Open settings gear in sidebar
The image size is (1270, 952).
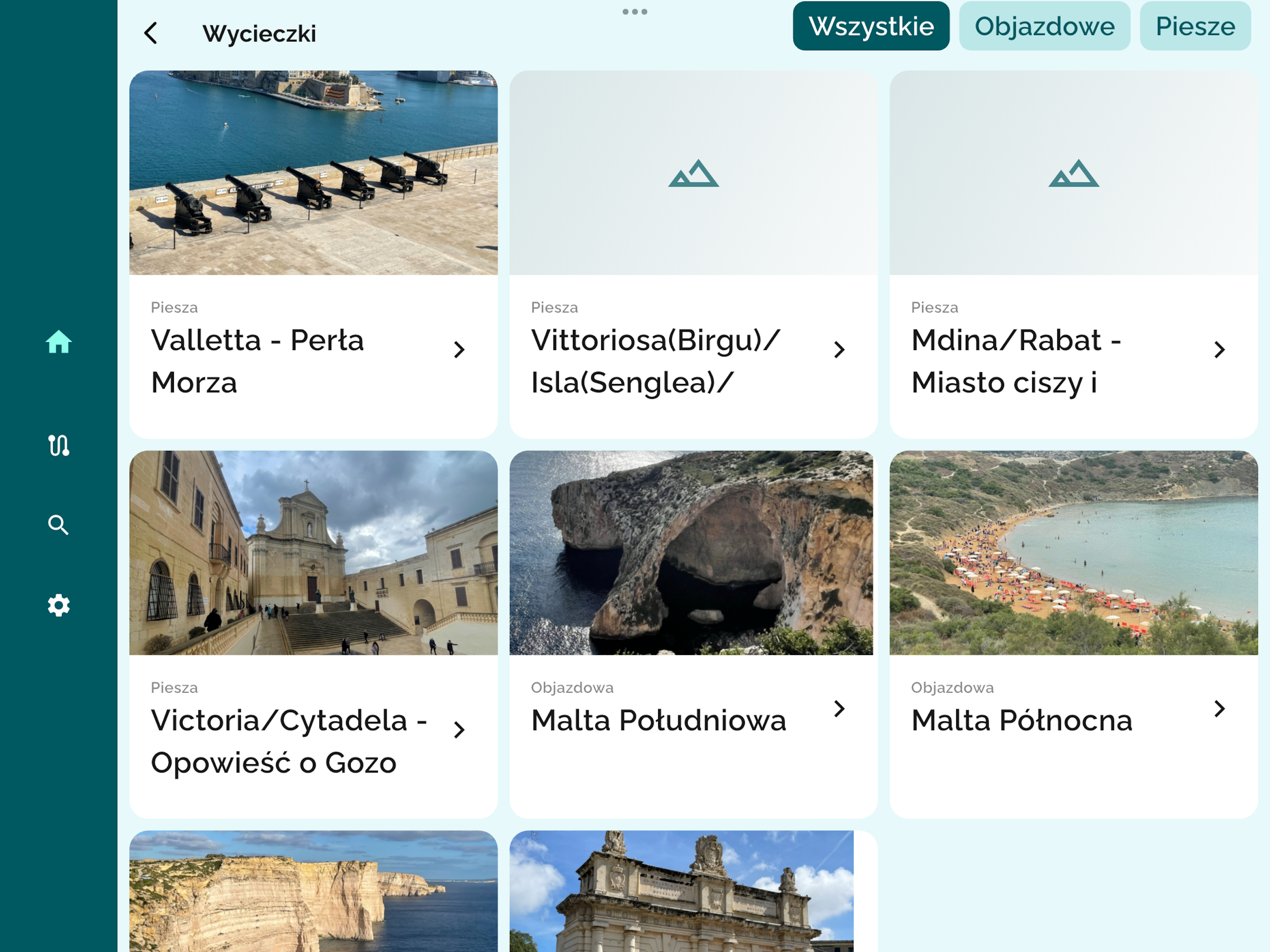(x=59, y=606)
